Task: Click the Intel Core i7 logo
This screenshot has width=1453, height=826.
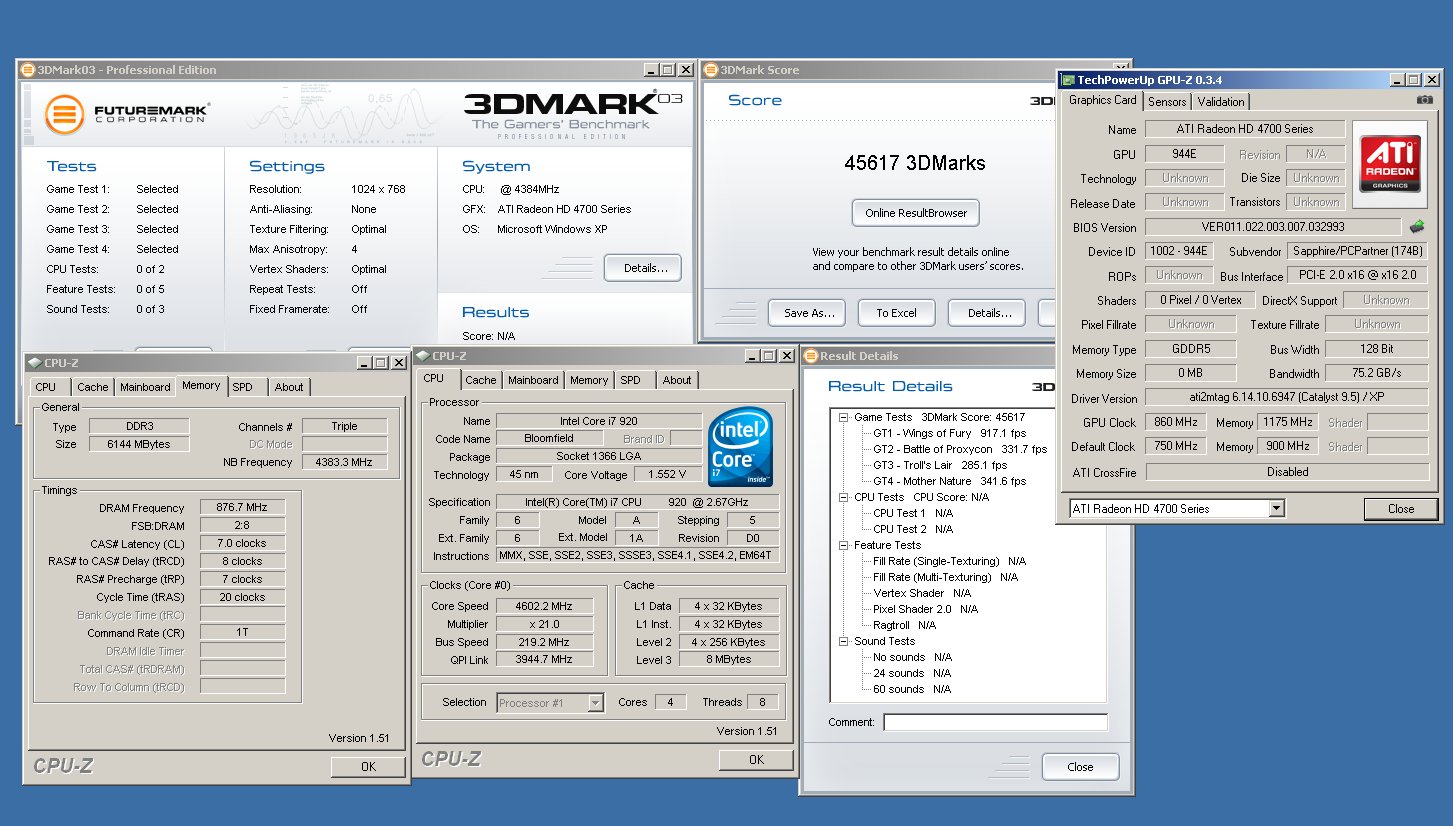Action: (741, 446)
